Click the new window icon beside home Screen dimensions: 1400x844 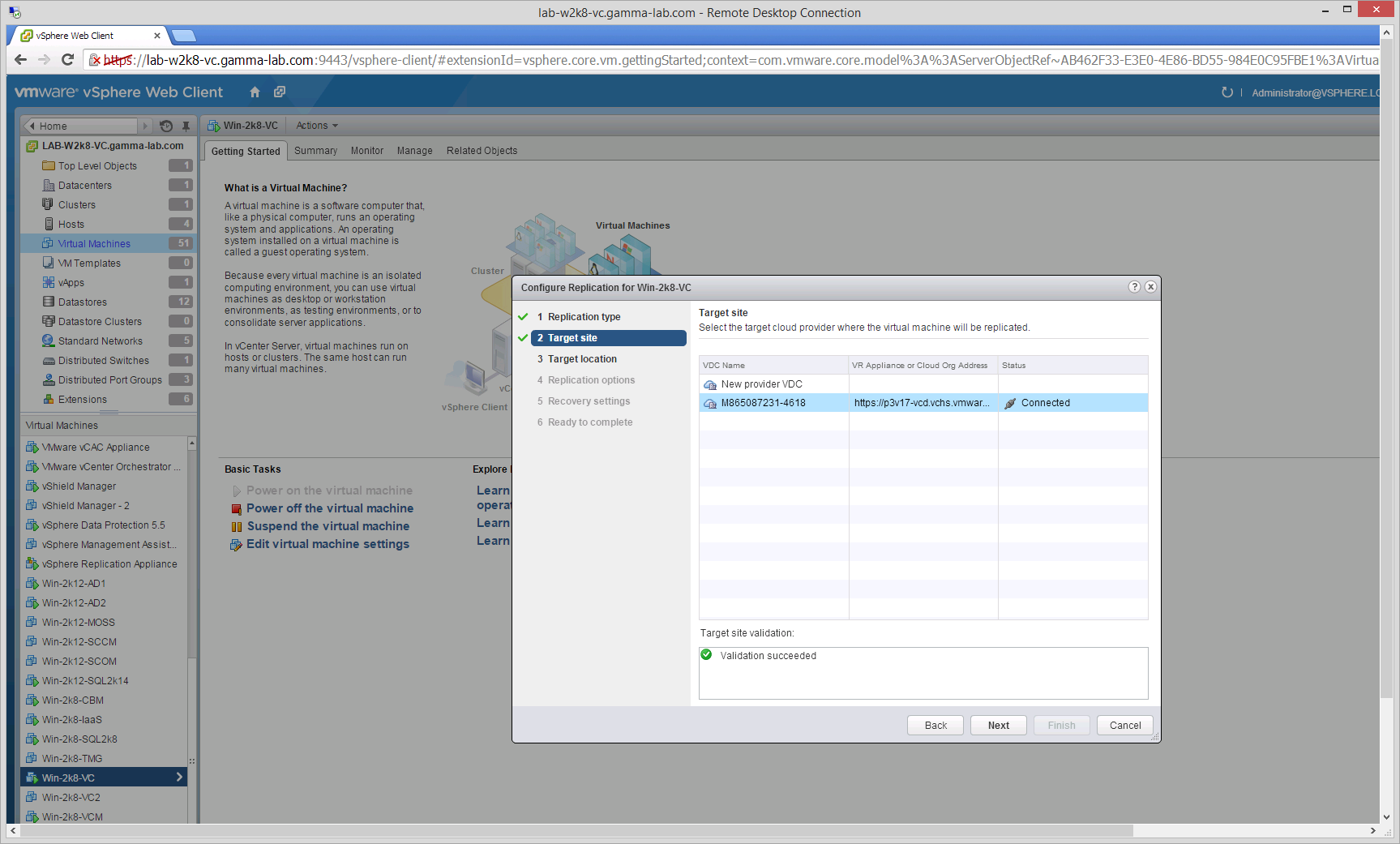[x=280, y=92]
